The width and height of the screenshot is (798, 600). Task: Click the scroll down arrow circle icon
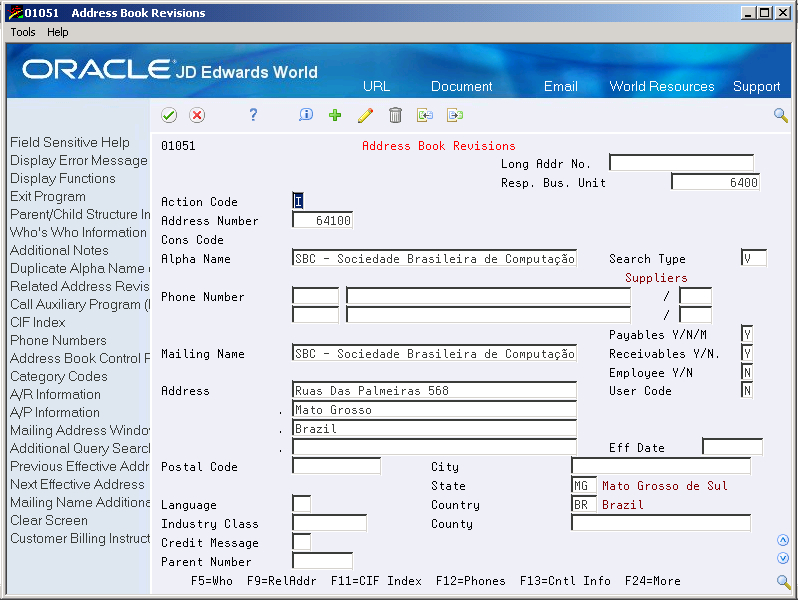783,558
